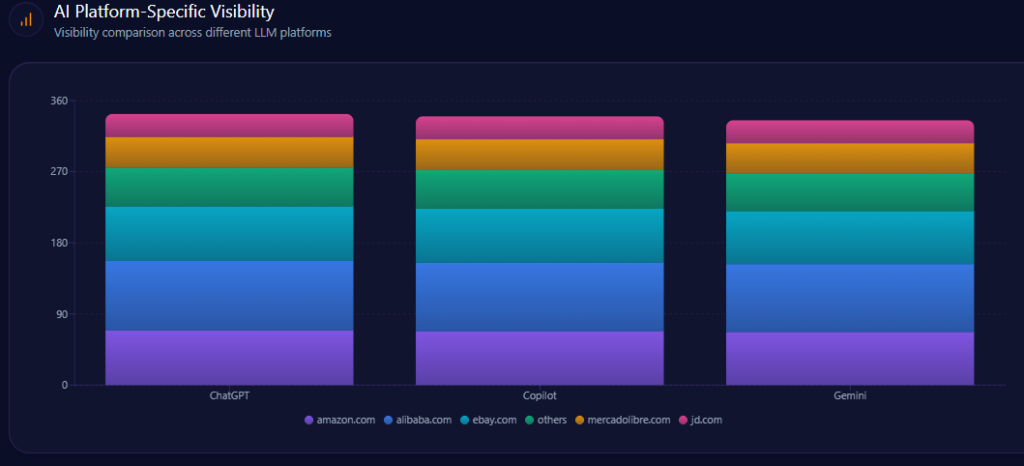1024x466 pixels.
Task: Click the purple amazon.com segment in ChatGPT bar
Action: [x=229, y=357]
